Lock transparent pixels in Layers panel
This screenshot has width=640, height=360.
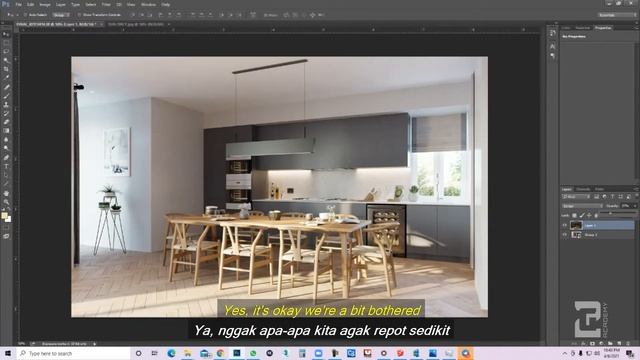[574, 215]
